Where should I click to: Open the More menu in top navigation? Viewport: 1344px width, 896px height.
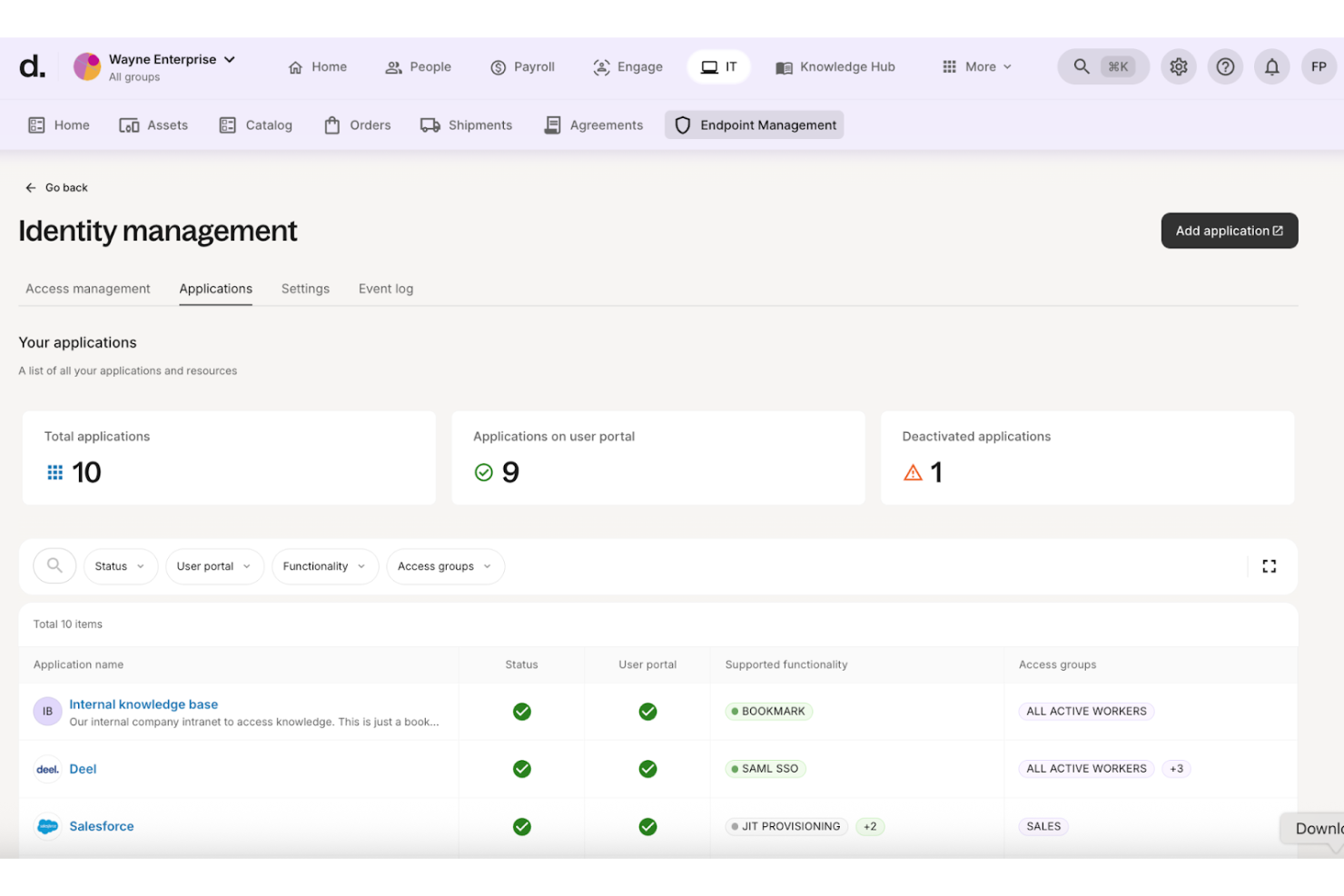pos(976,66)
